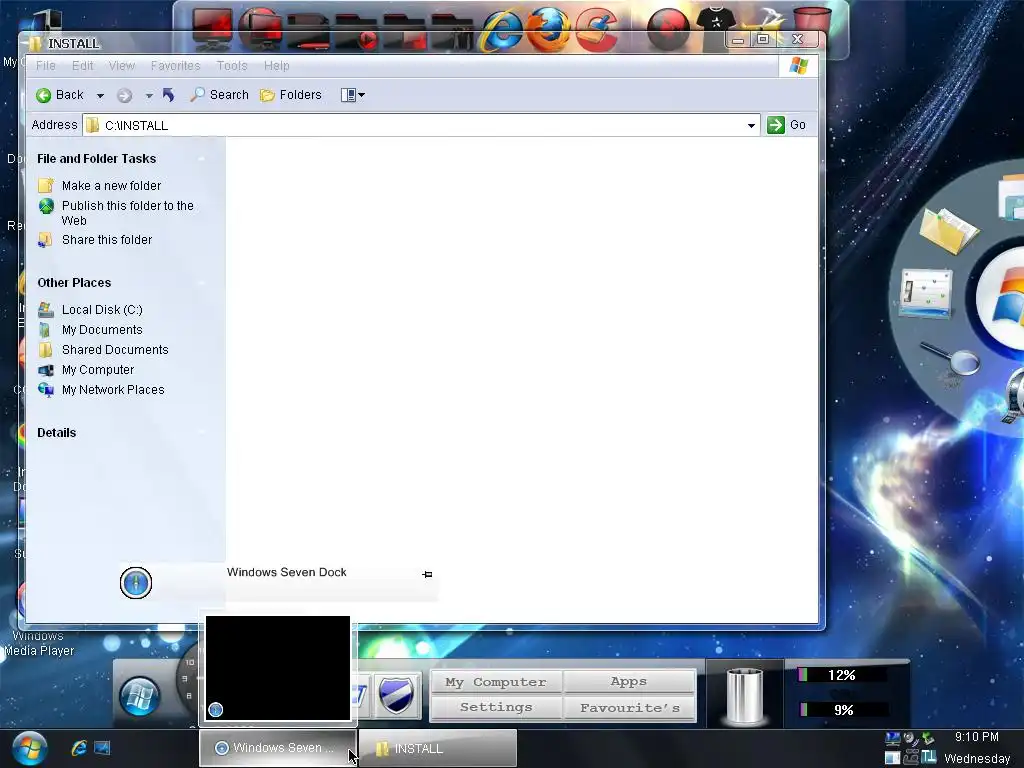Open the File menu
Viewport: 1024px width, 768px height.
pyautogui.click(x=46, y=65)
